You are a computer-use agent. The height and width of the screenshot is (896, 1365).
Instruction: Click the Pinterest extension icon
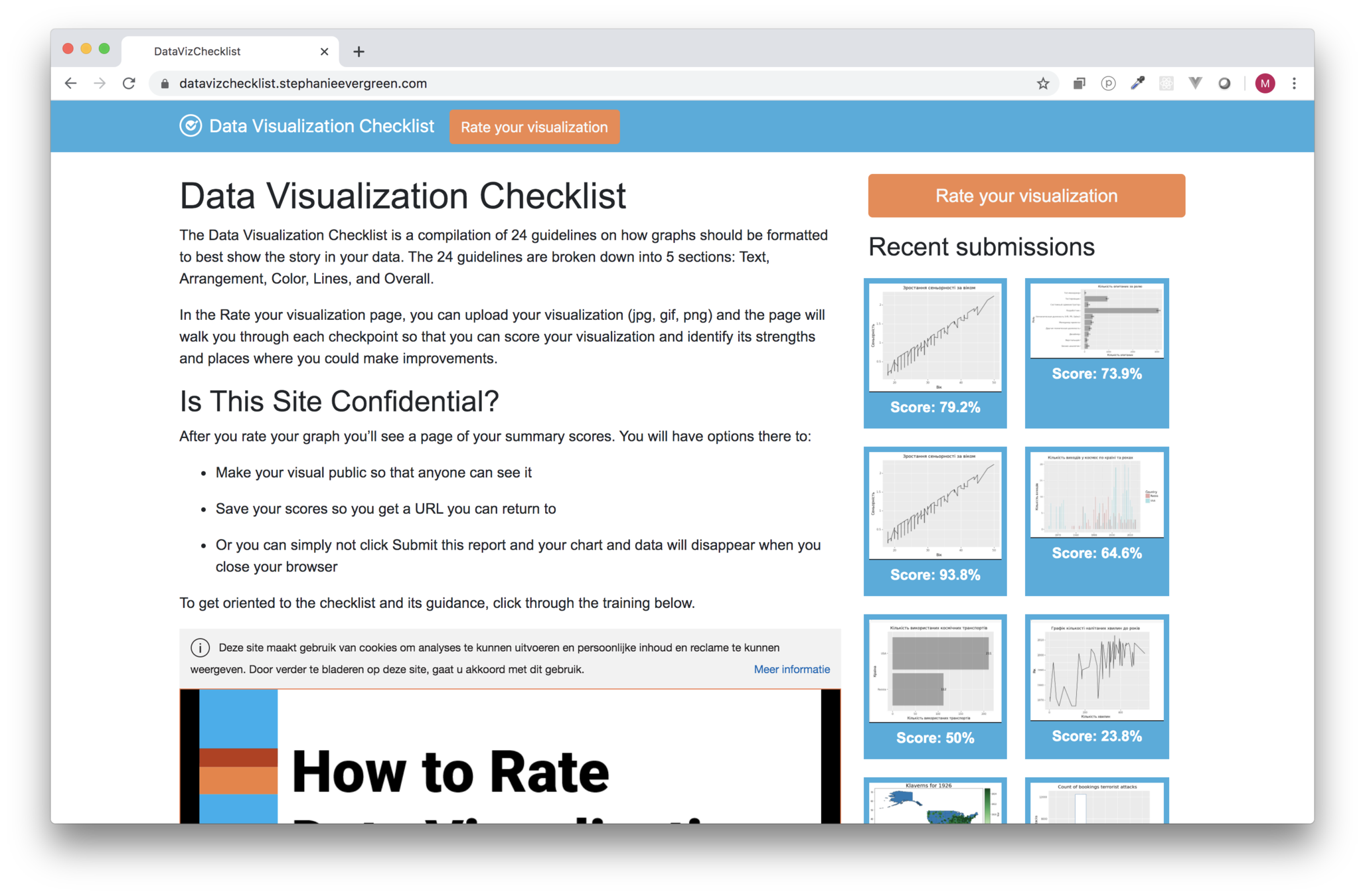tap(1108, 84)
